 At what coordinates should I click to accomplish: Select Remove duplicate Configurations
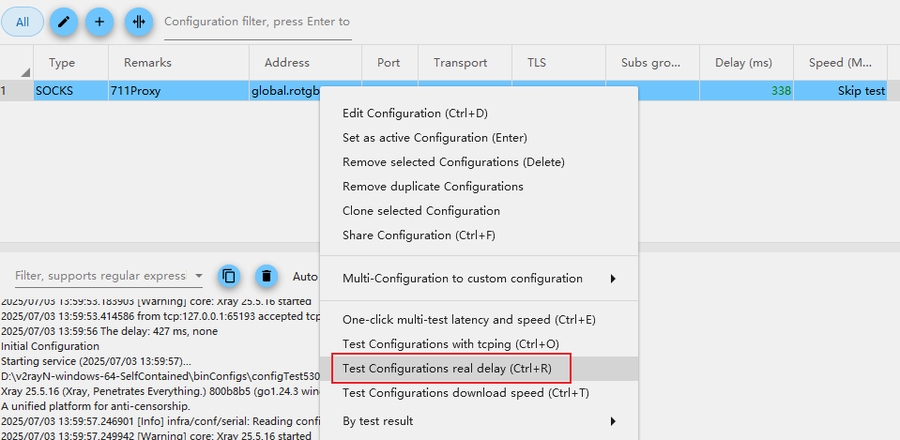tap(432, 186)
